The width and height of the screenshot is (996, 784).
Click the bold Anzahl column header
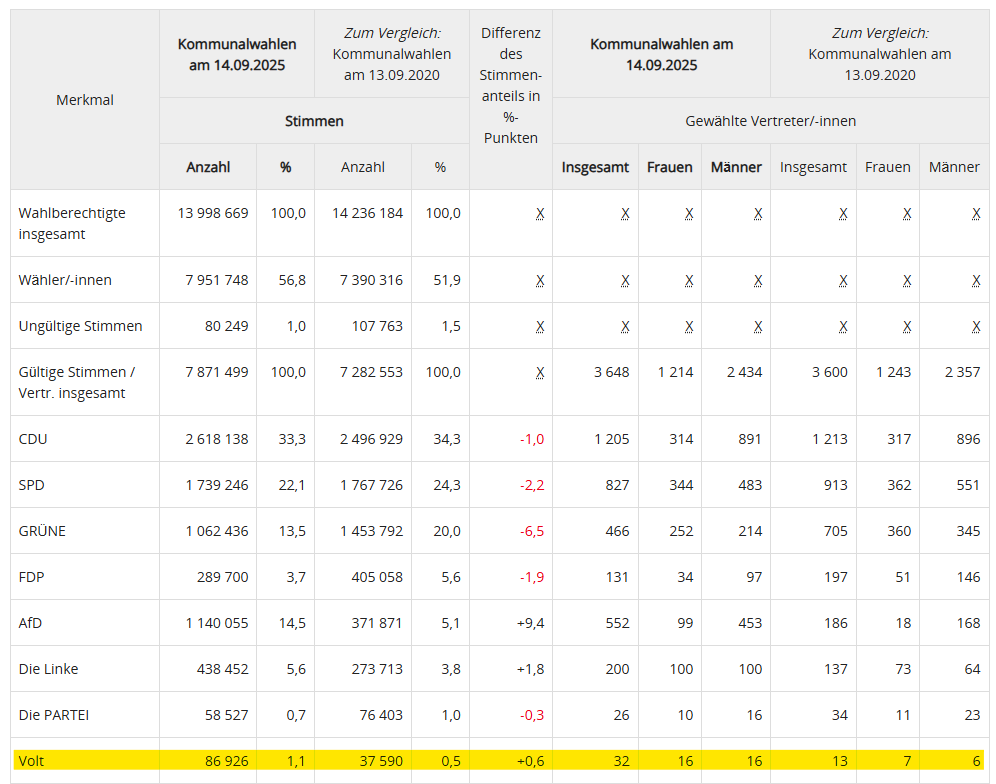(x=208, y=167)
